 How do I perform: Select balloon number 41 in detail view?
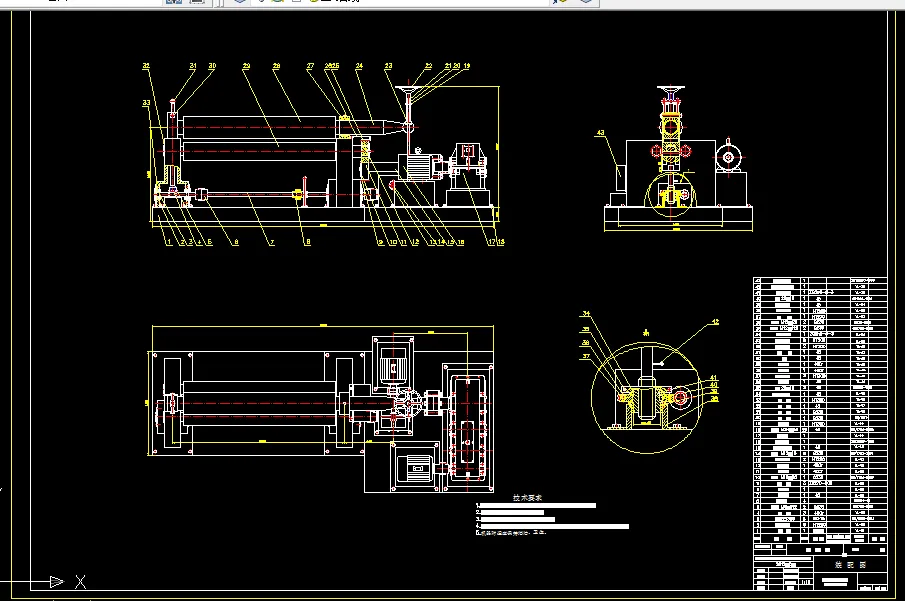coord(713,378)
